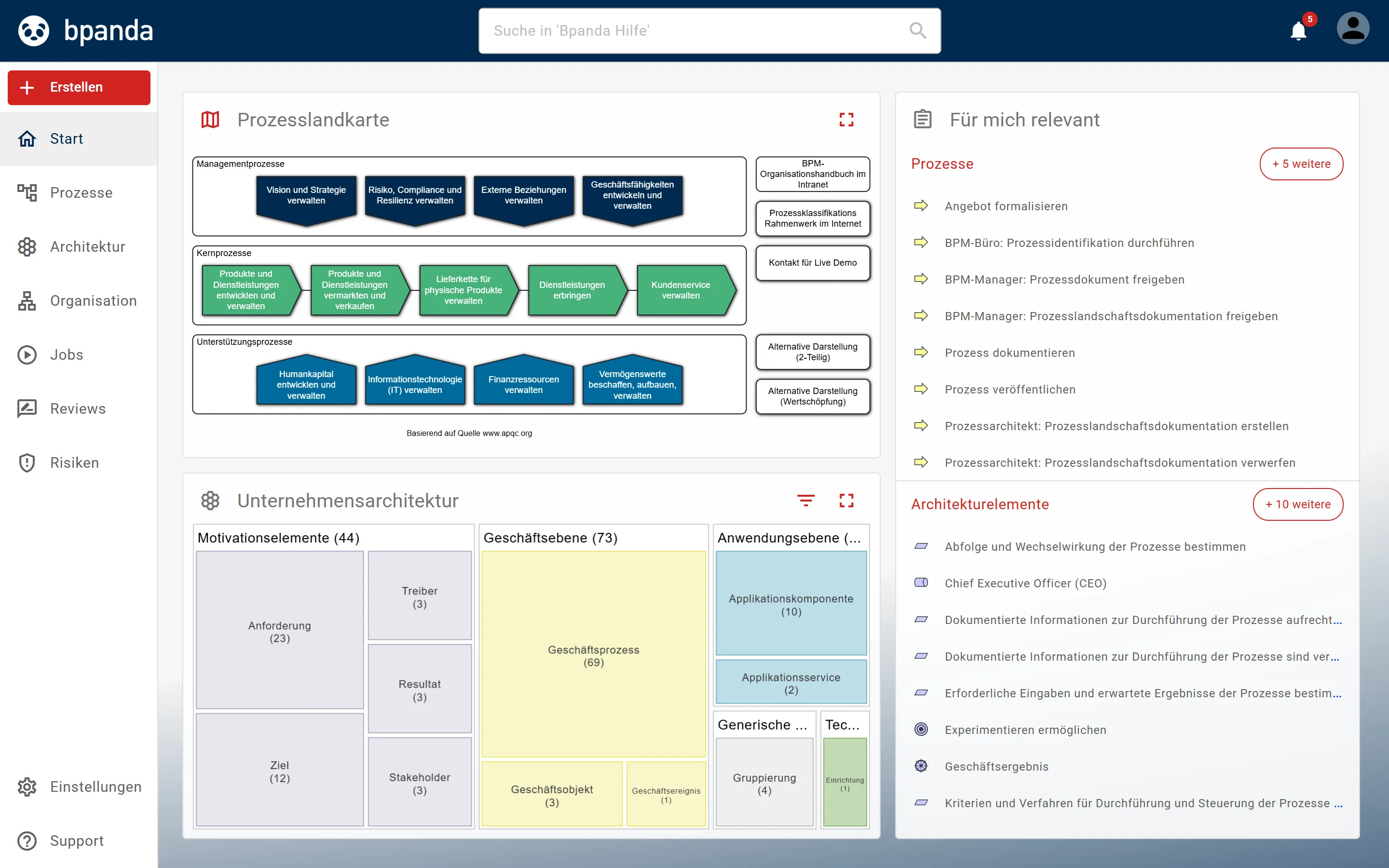This screenshot has width=1389, height=868.
Task: Click the Unternehmensarchitektur flower icon in header
Action: (x=210, y=501)
